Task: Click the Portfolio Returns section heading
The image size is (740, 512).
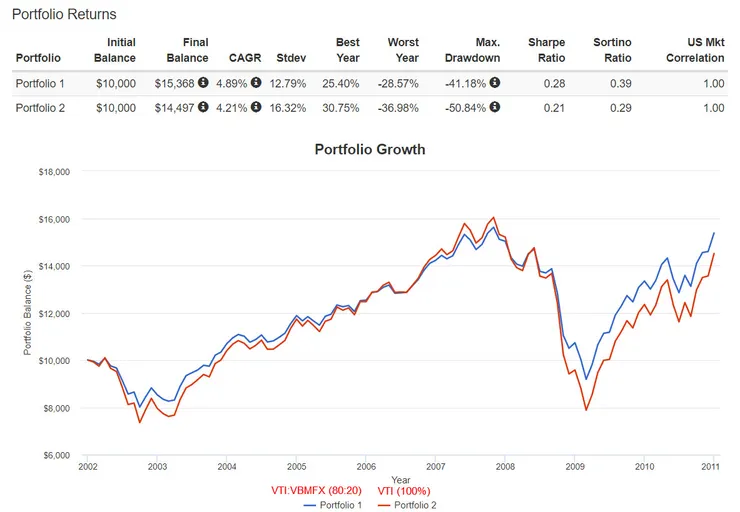Action: point(64,14)
